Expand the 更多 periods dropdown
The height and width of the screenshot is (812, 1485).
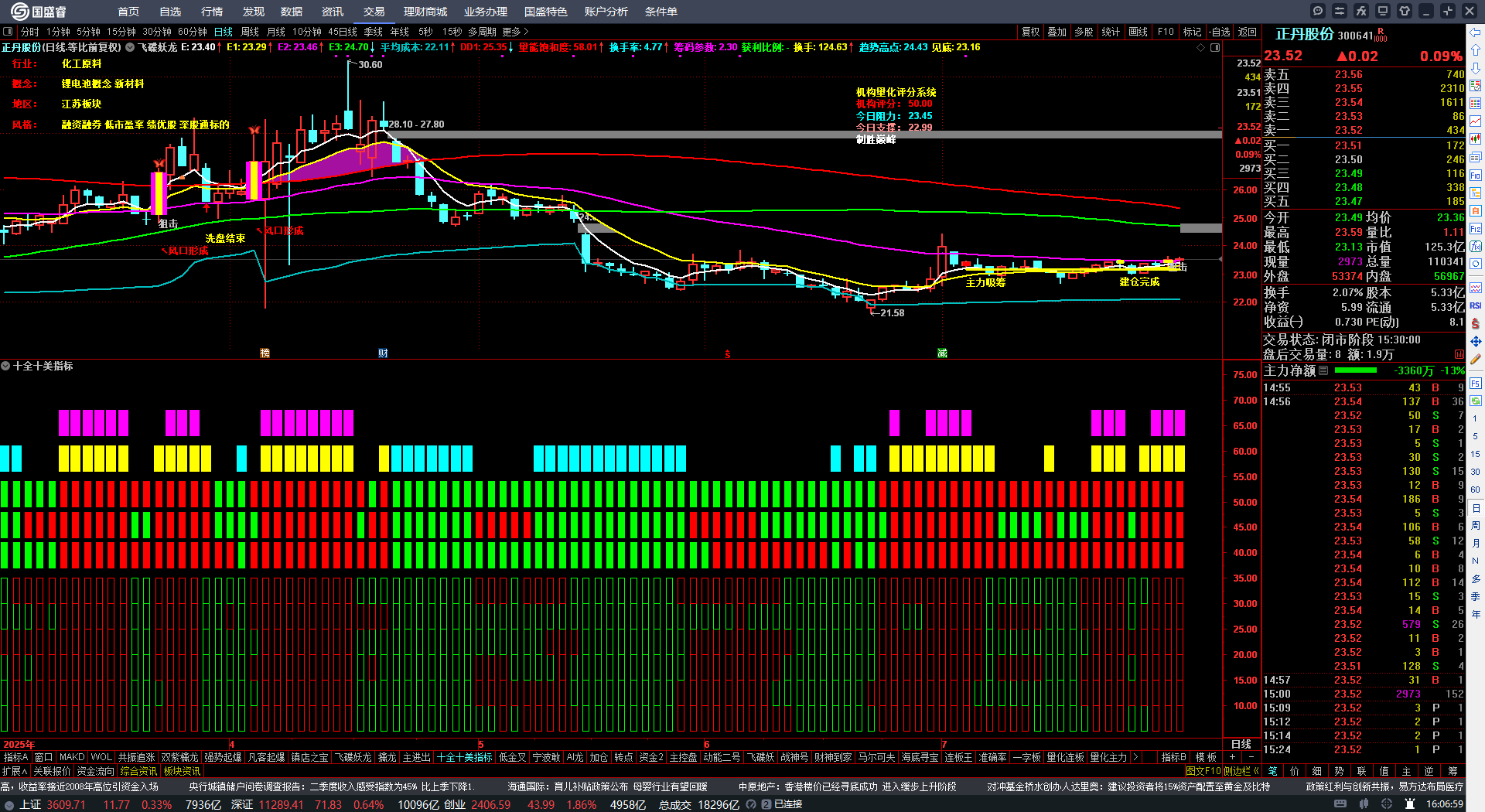pos(515,32)
